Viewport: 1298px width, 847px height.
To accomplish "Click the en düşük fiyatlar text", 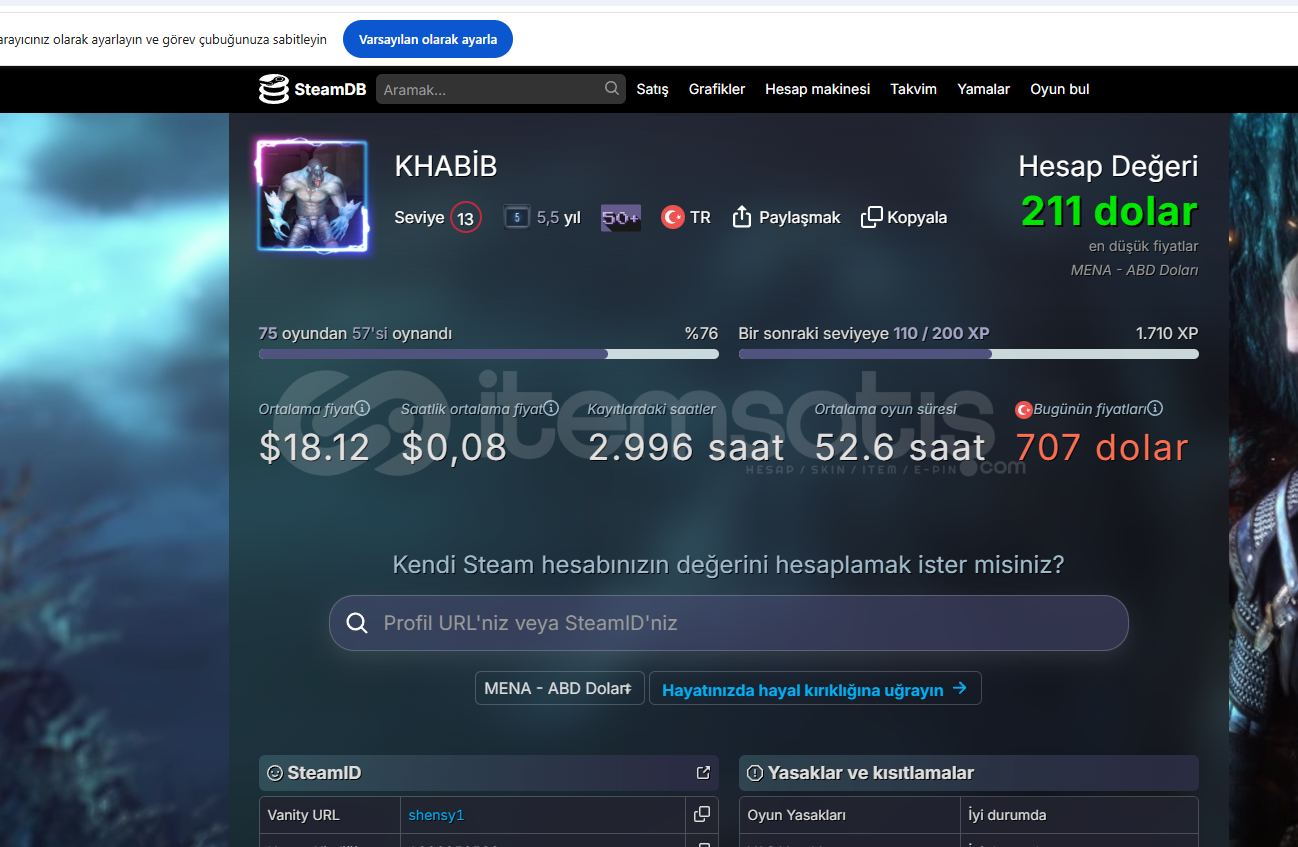I will 1143,246.
